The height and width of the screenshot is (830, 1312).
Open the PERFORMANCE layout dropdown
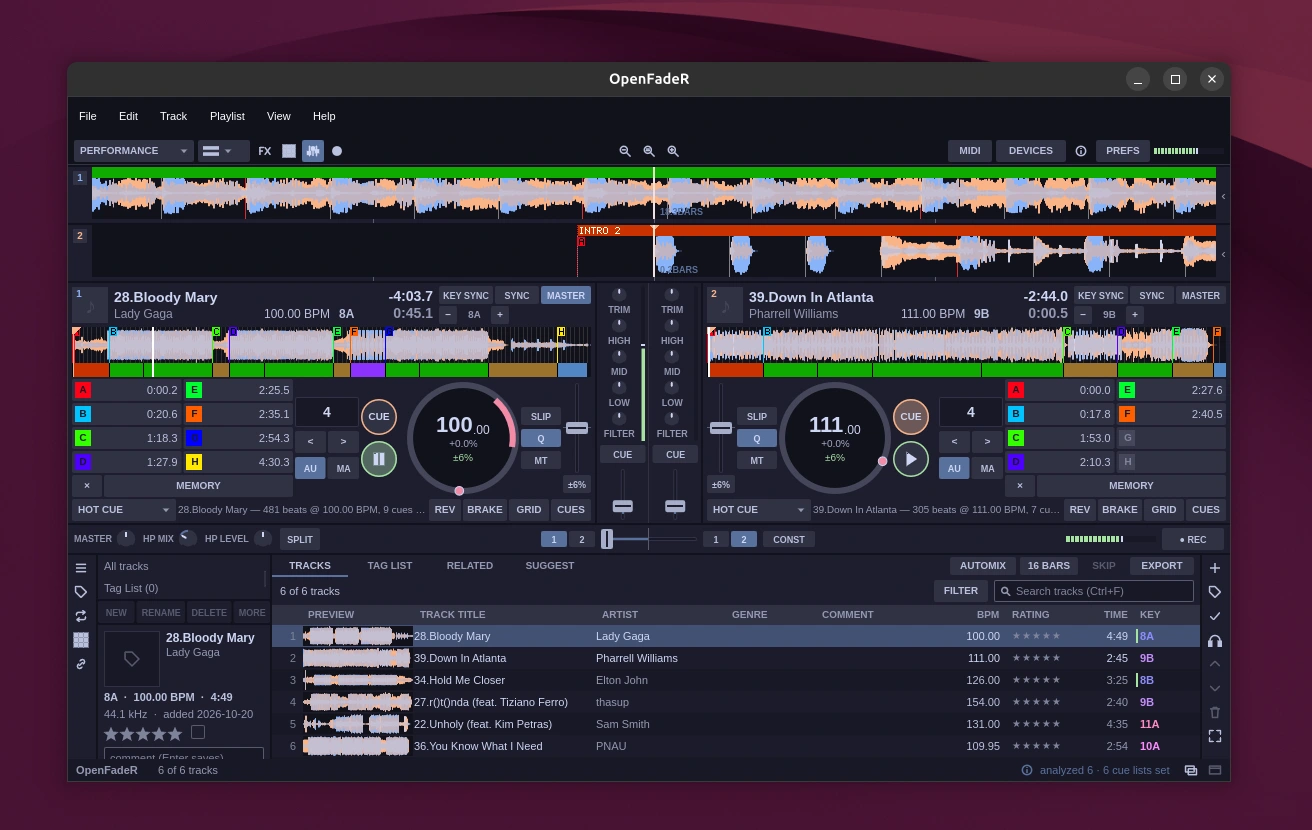coord(134,151)
